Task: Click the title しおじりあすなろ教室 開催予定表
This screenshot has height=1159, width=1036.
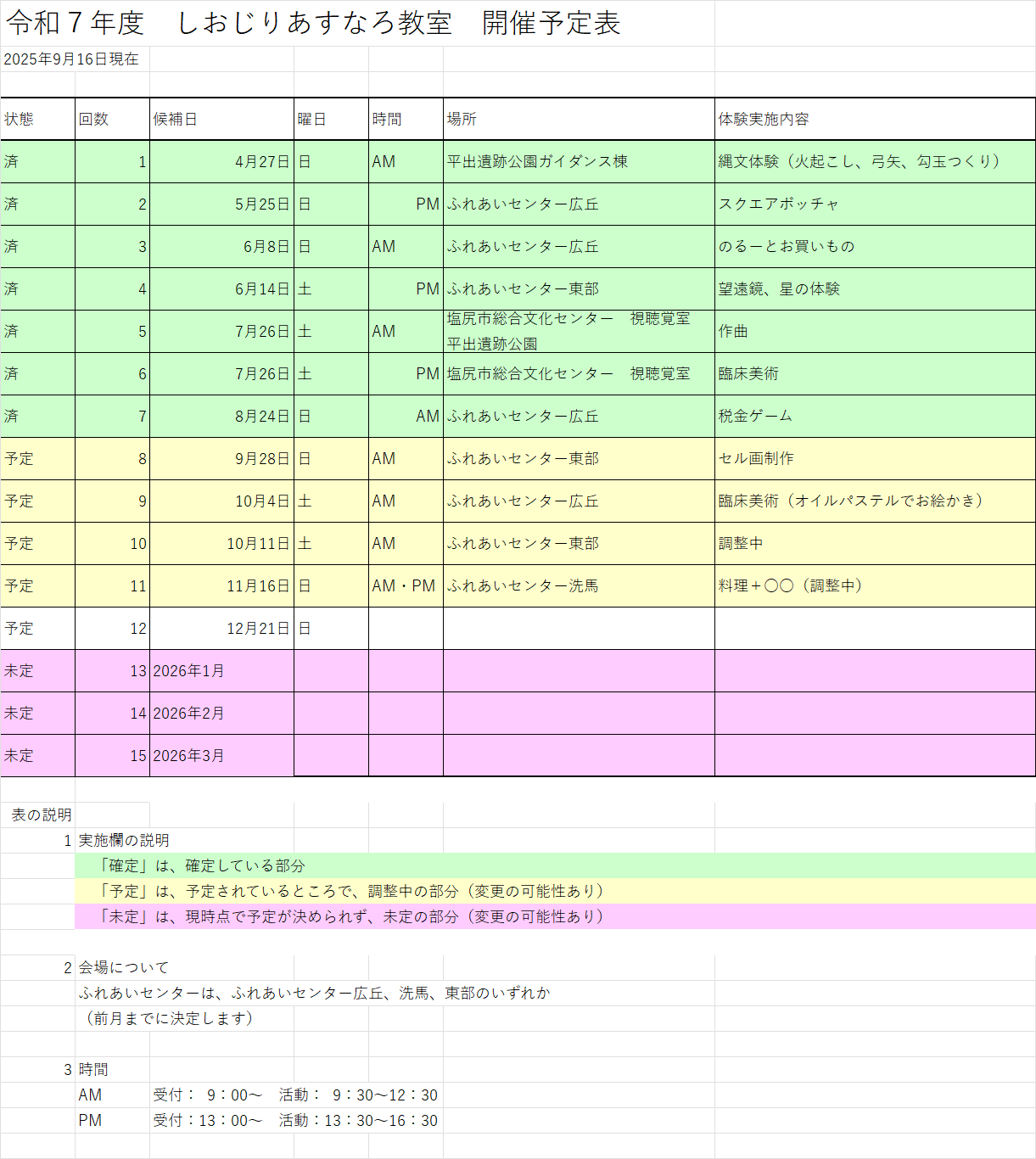Action: (314, 24)
